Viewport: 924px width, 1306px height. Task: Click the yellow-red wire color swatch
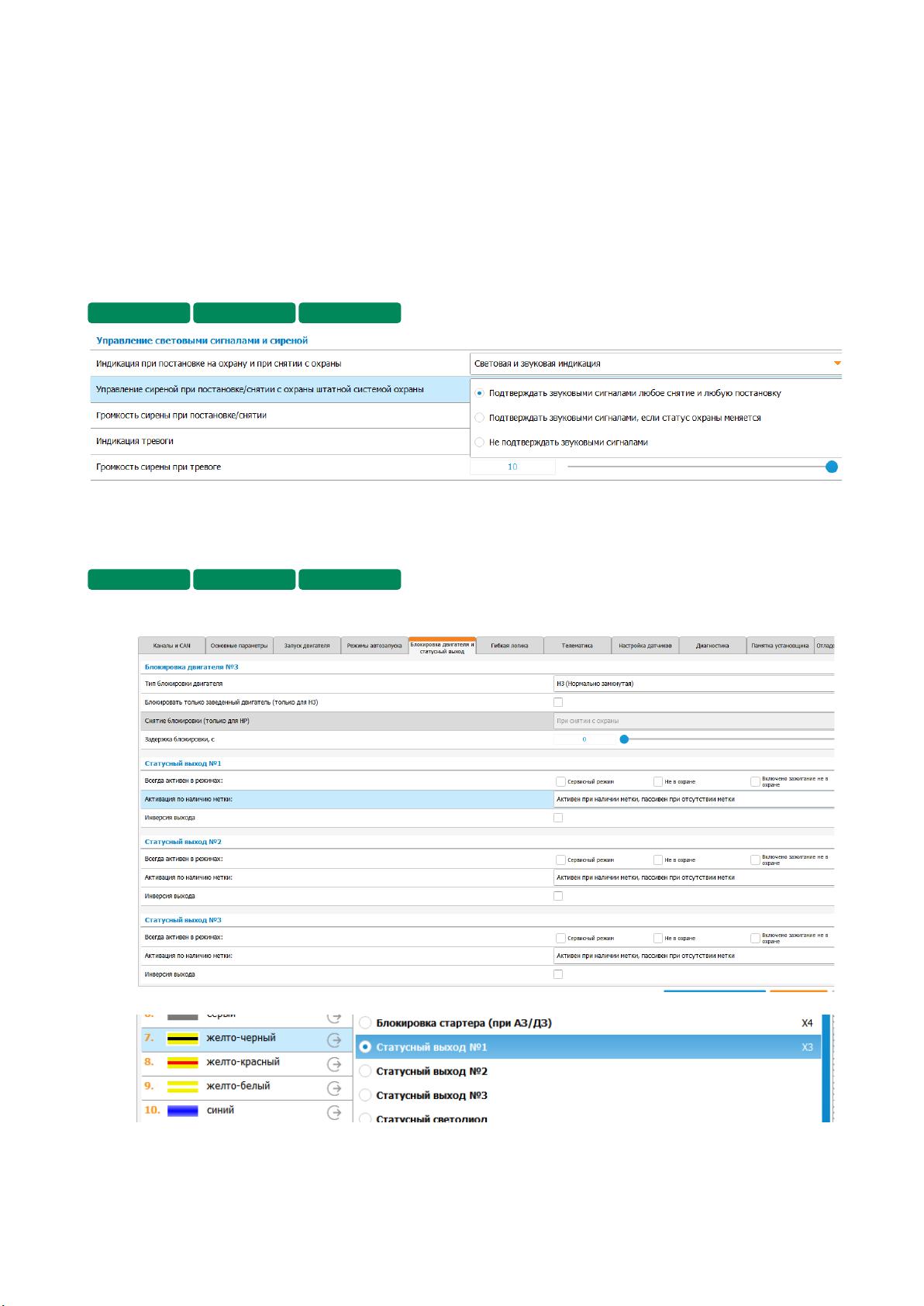pyautogui.click(x=183, y=1063)
